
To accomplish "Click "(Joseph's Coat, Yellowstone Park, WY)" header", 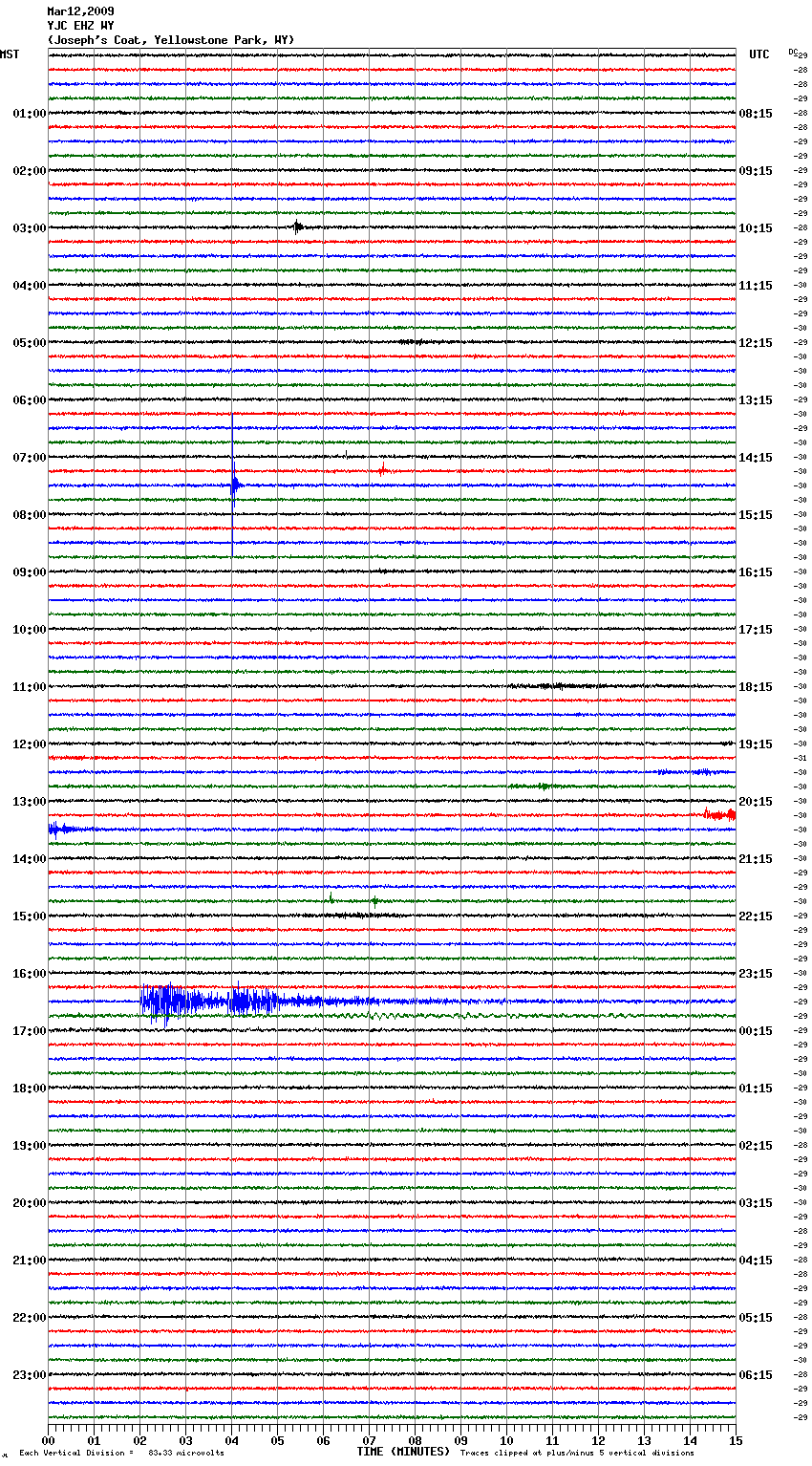I will tap(171, 40).
